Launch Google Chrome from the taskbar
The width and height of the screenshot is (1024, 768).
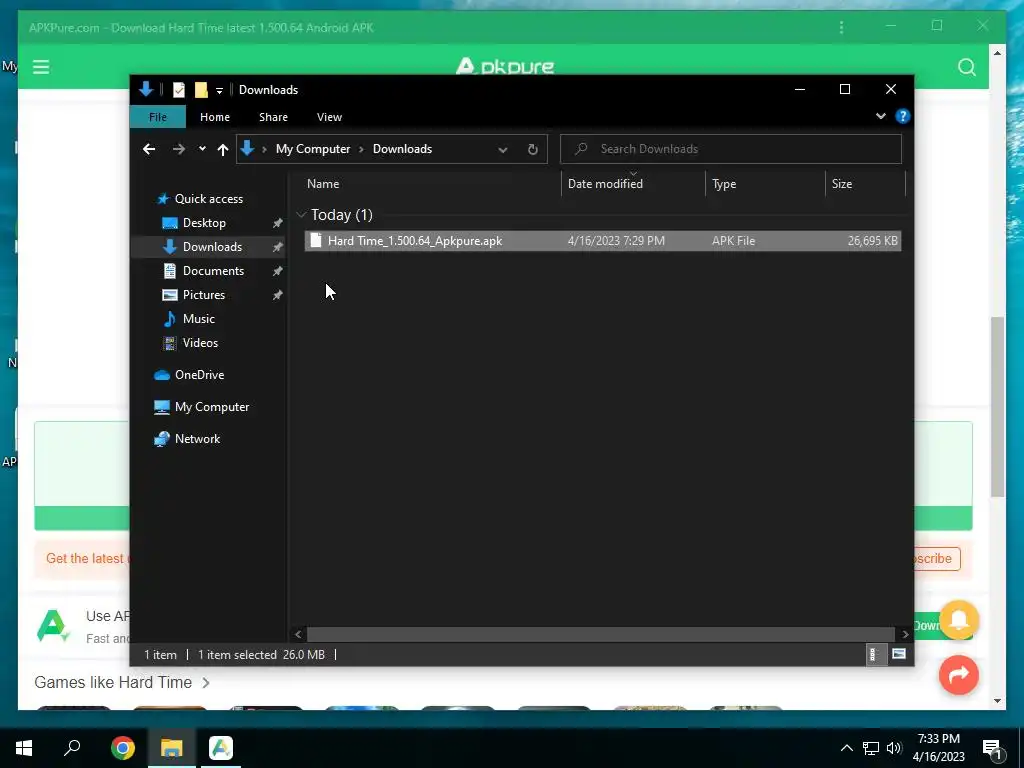pyautogui.click(x=123, y=748)
